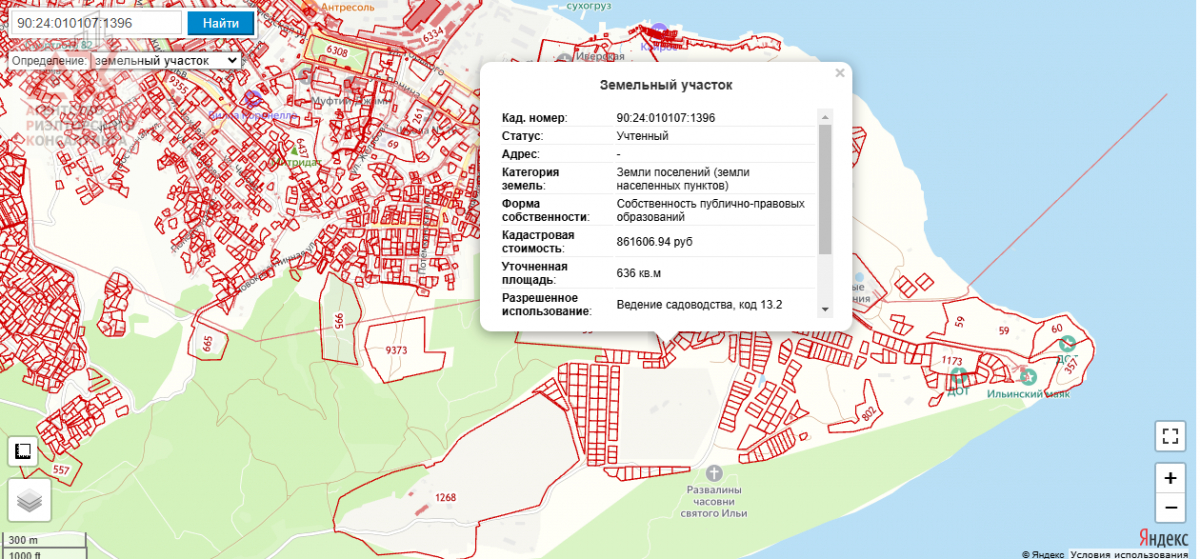Activate the ruler measurement tool

(22, 452)
